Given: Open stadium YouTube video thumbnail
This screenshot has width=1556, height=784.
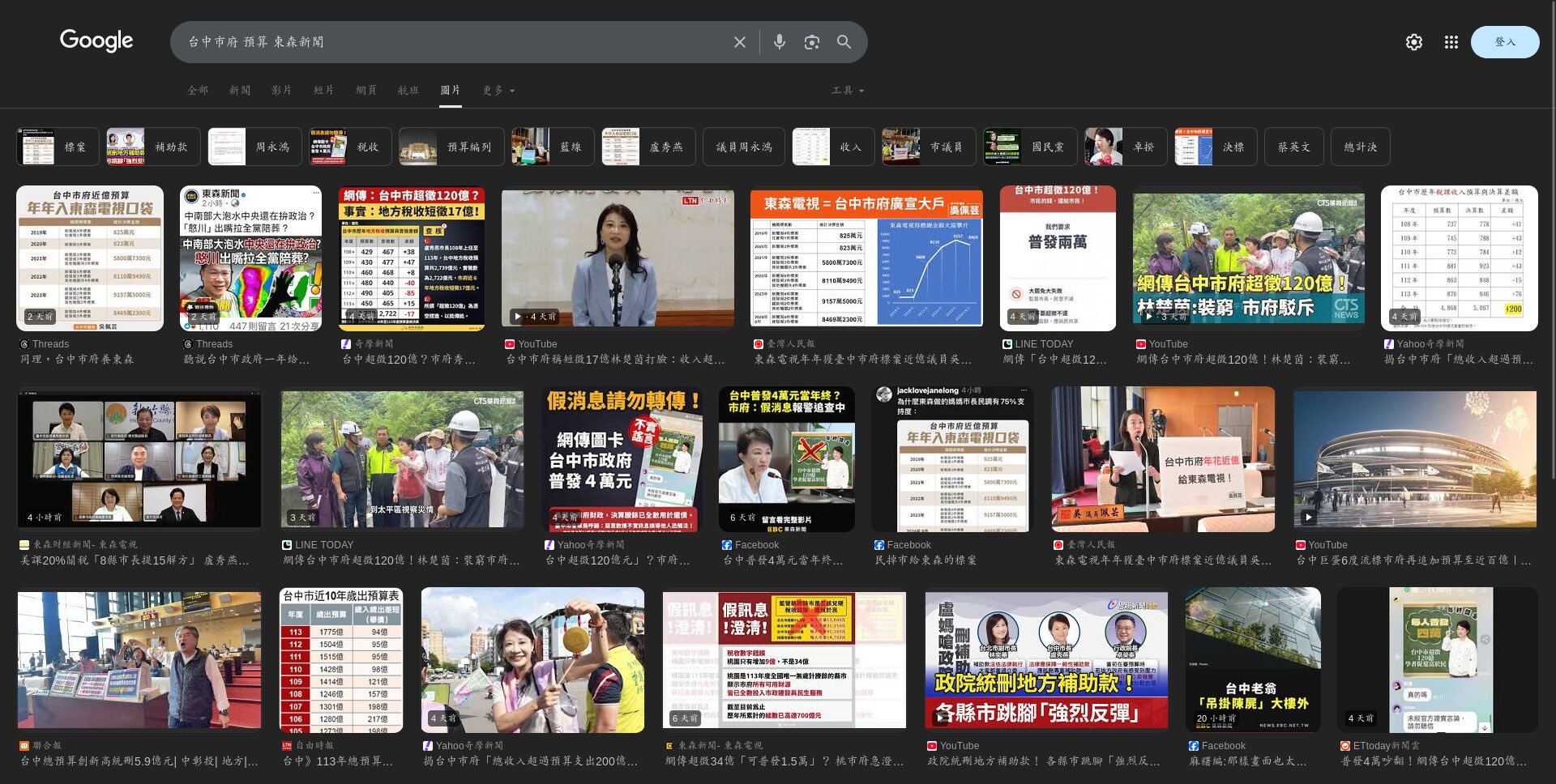Looking at the screenshot, I should (1414, 459).
